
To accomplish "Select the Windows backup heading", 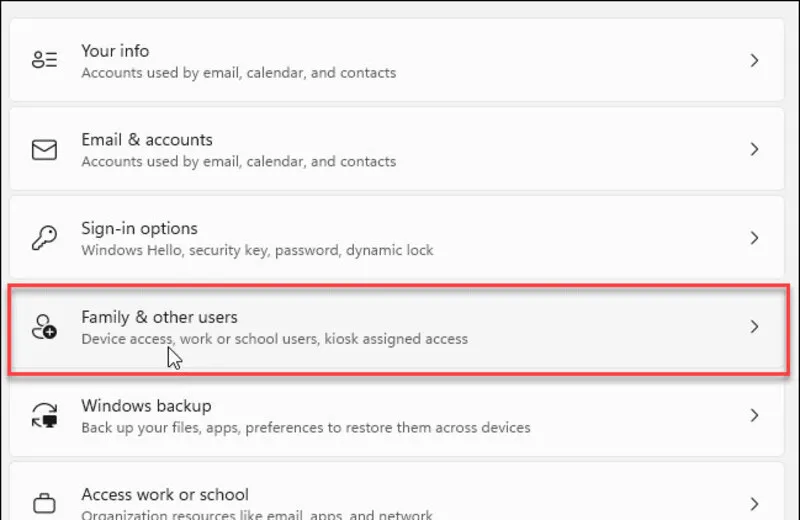I will pyautogui.click(x=146, y=406).
